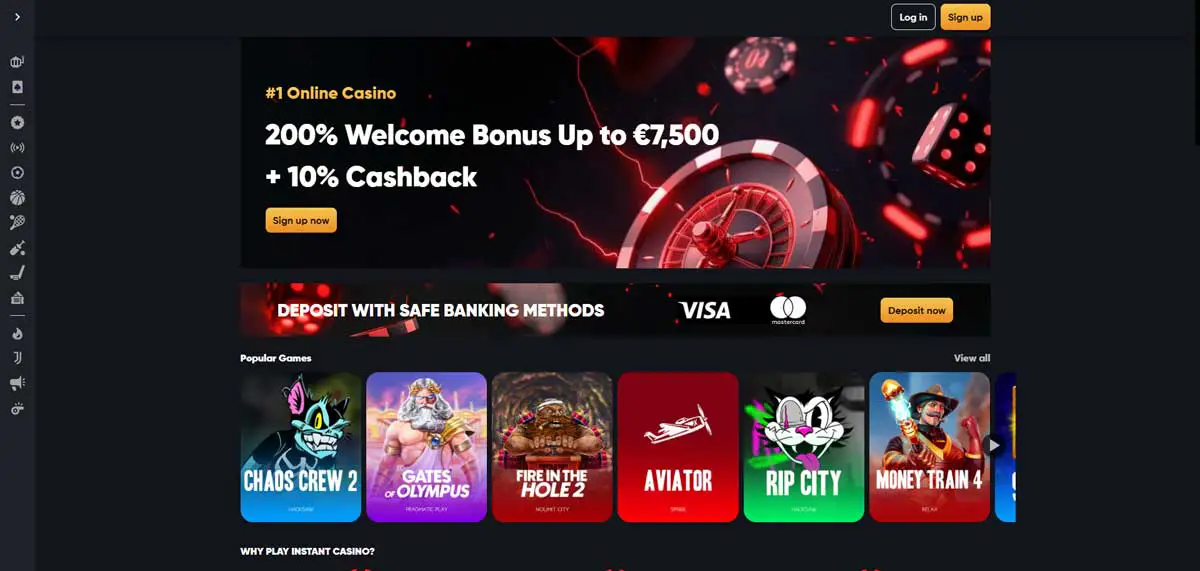
Task: Launch the Aviator game tile
Action: pyautogui.click(x=678, y=447)
